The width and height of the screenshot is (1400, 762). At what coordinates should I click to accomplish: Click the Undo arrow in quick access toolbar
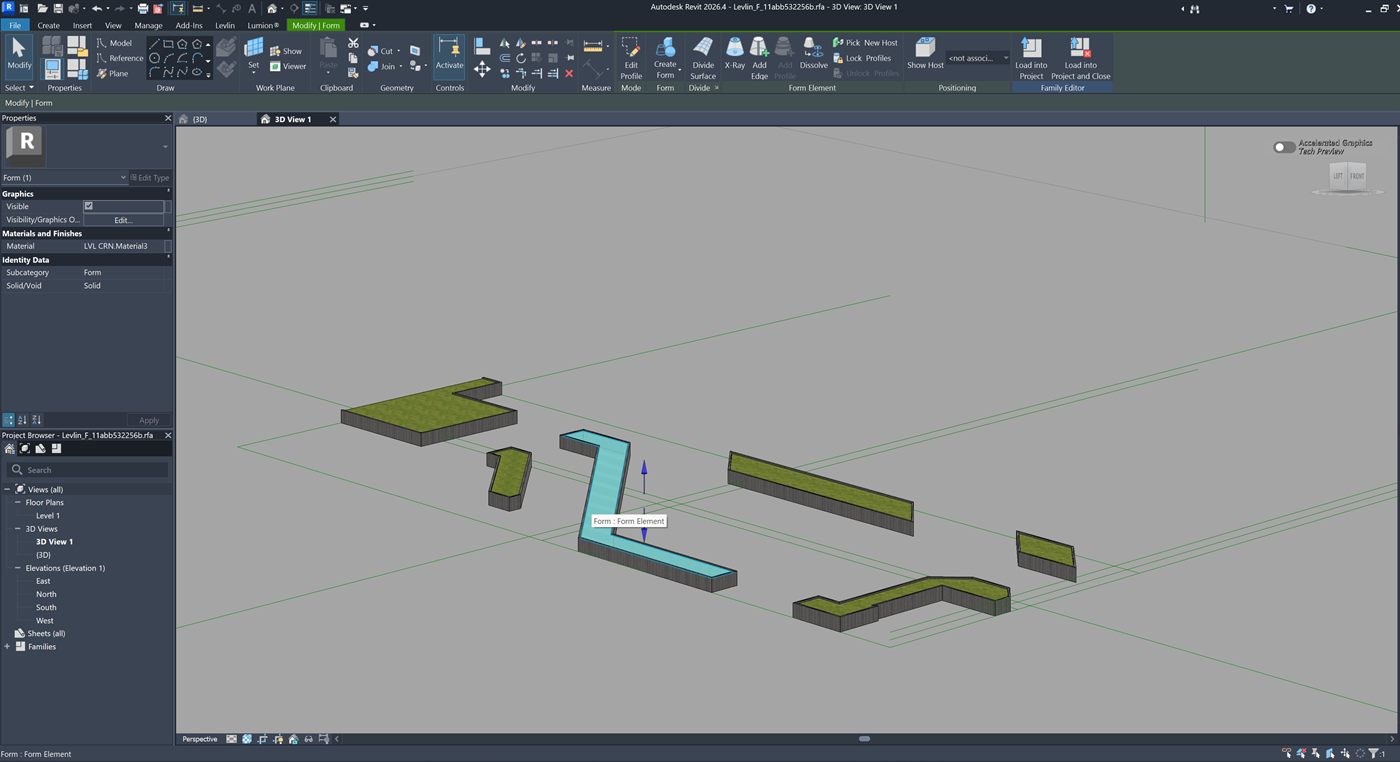pos(96,9)
